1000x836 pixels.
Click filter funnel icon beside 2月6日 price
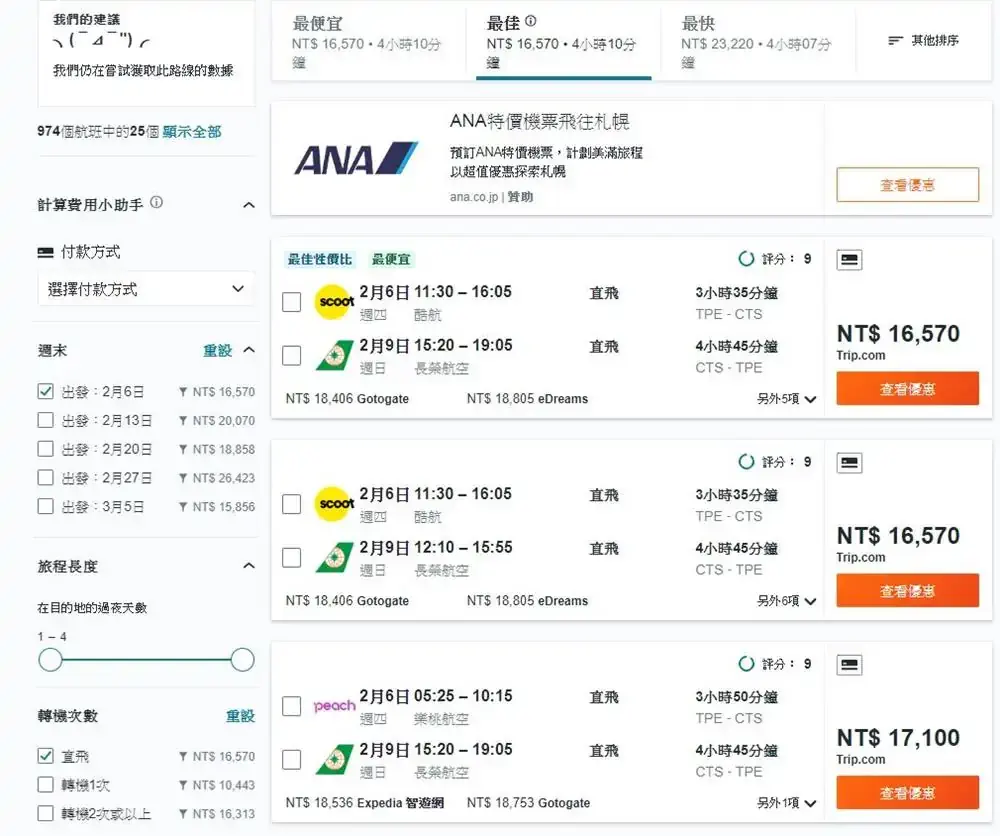183,392
